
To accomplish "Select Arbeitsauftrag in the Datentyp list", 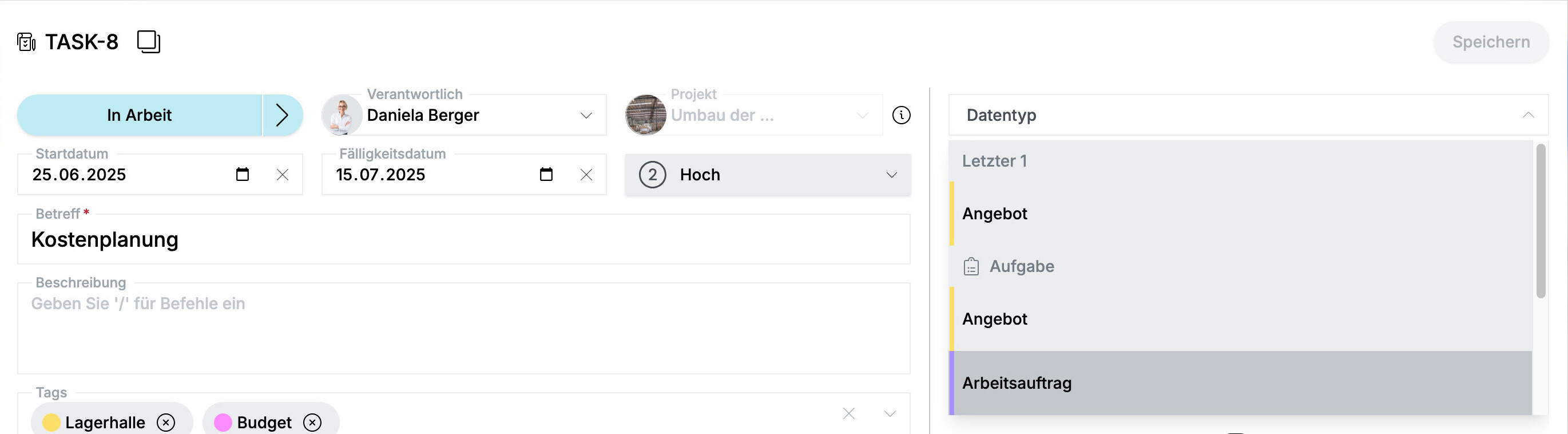I will click(1241, 384).
